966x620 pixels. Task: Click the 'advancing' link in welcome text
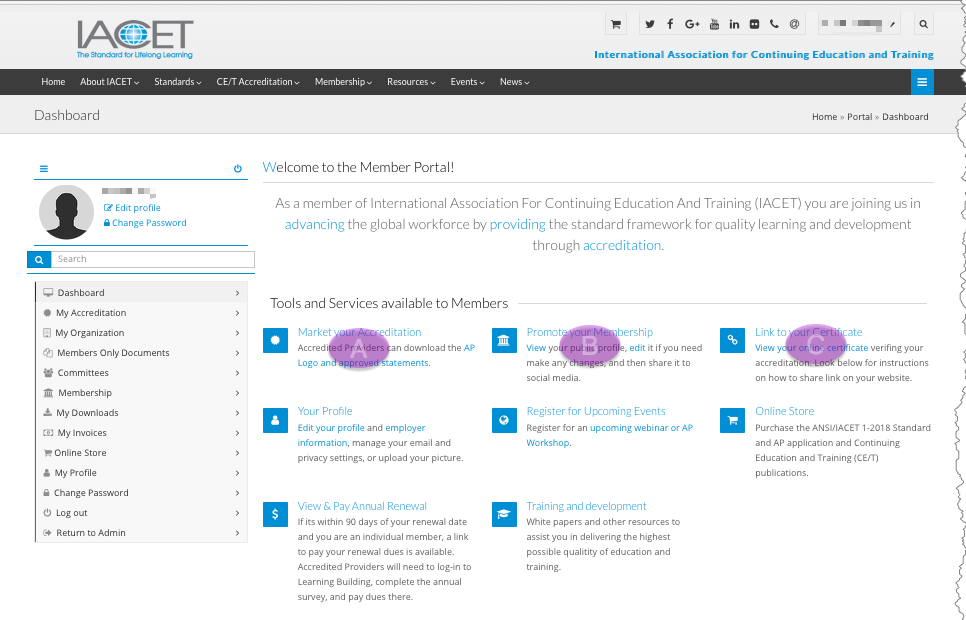click(x=315, y=225)
